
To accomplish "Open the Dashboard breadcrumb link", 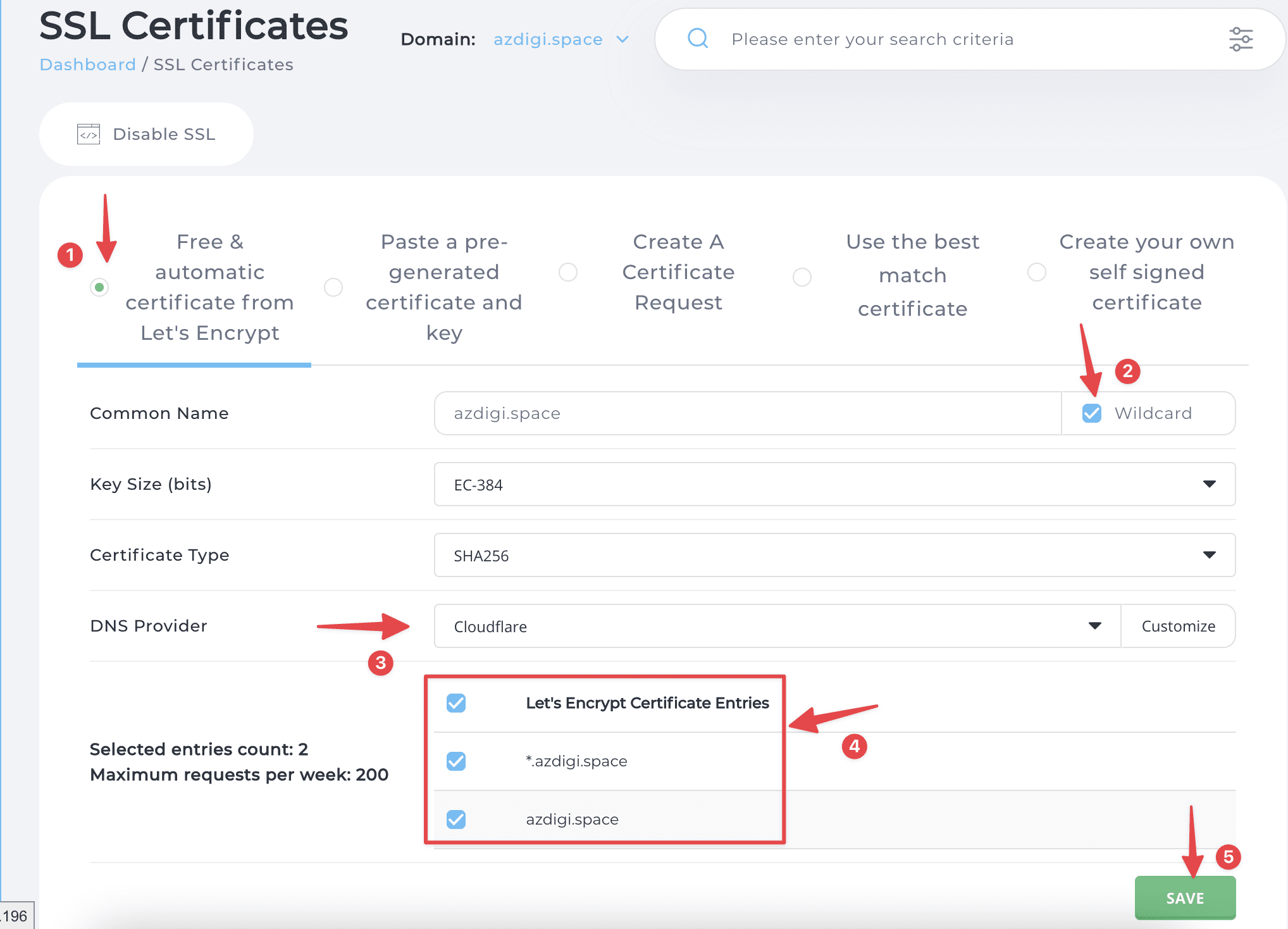I will point(87,64).
